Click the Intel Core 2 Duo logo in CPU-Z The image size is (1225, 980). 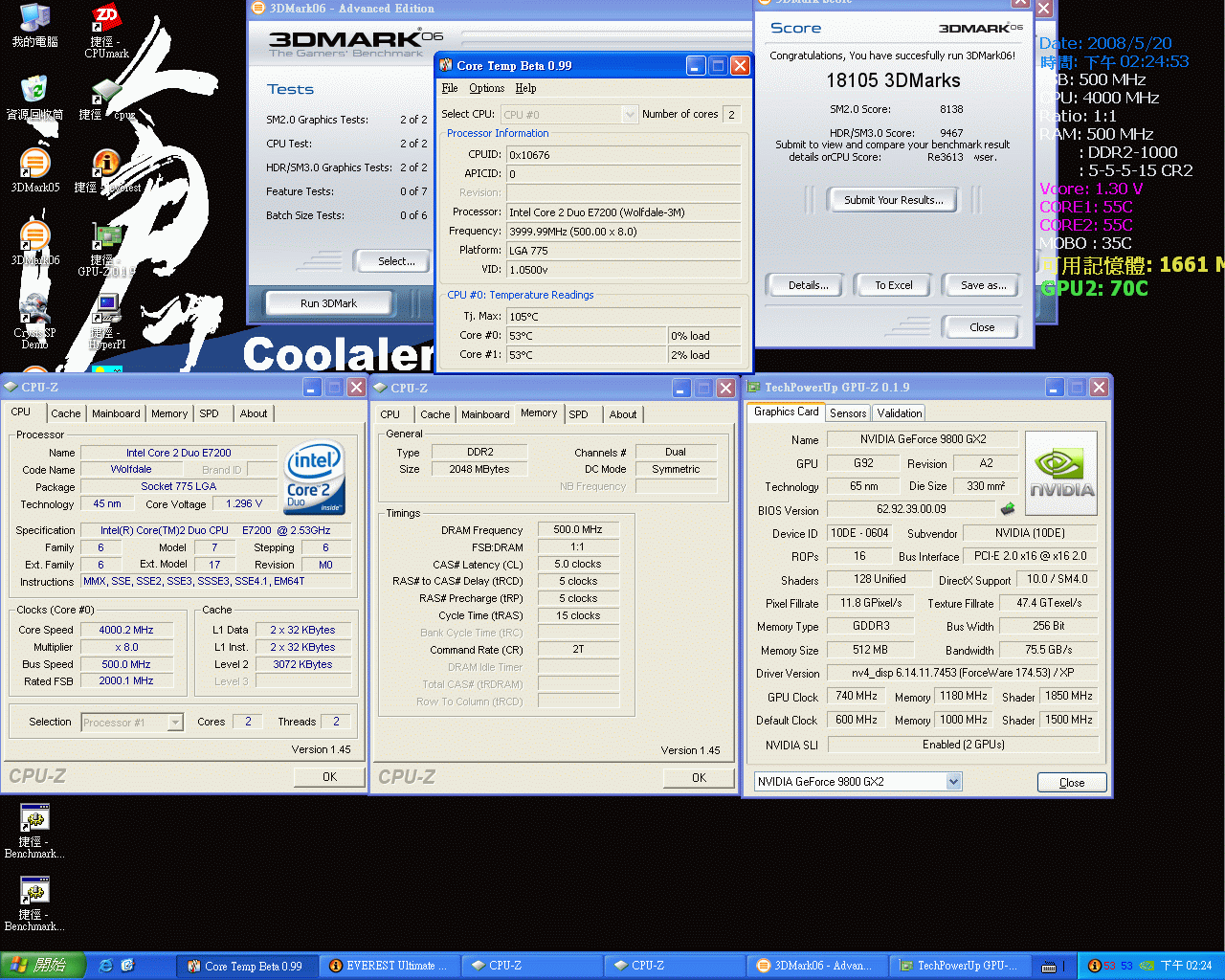tap(315, 479)
